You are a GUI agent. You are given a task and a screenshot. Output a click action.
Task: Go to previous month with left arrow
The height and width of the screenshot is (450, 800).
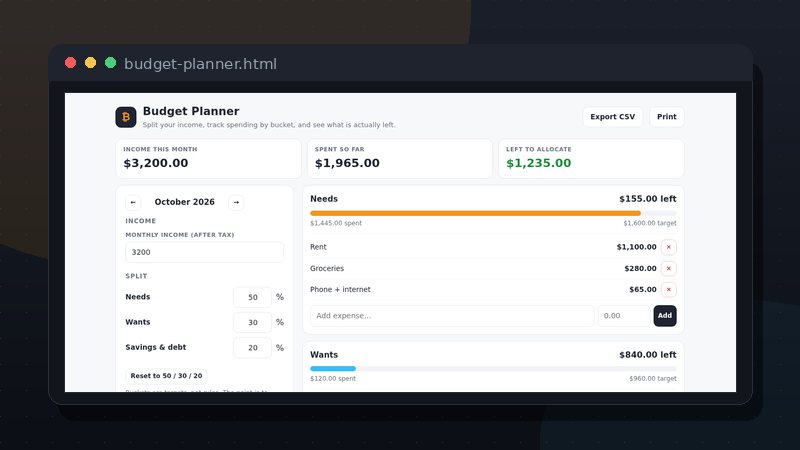[133, 203]
